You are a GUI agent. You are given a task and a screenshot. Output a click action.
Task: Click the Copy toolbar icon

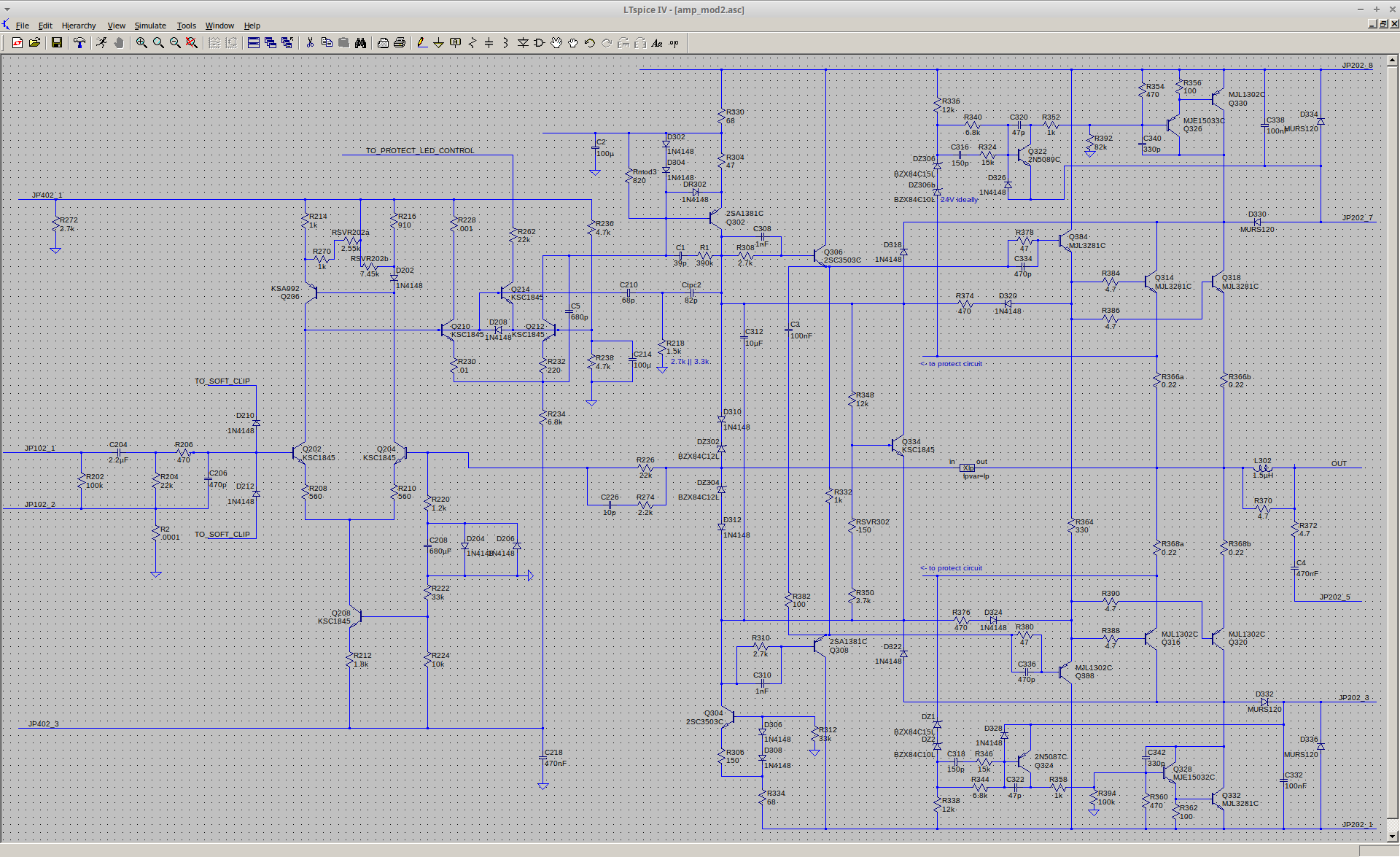pos(327,43)
